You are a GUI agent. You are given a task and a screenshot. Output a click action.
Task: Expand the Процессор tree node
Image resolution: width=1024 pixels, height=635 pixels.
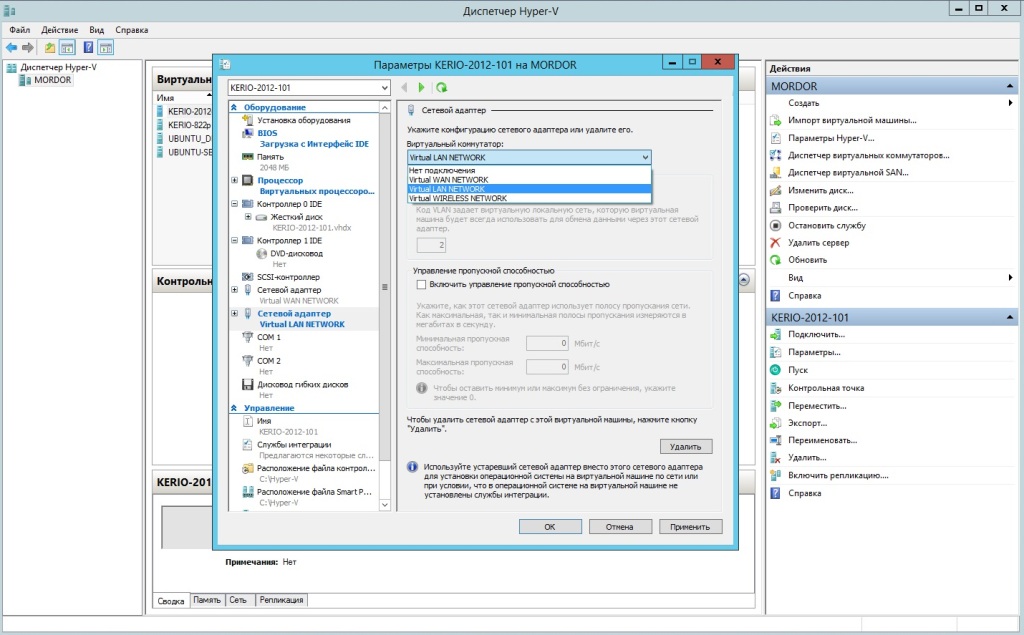click(234, 181)
